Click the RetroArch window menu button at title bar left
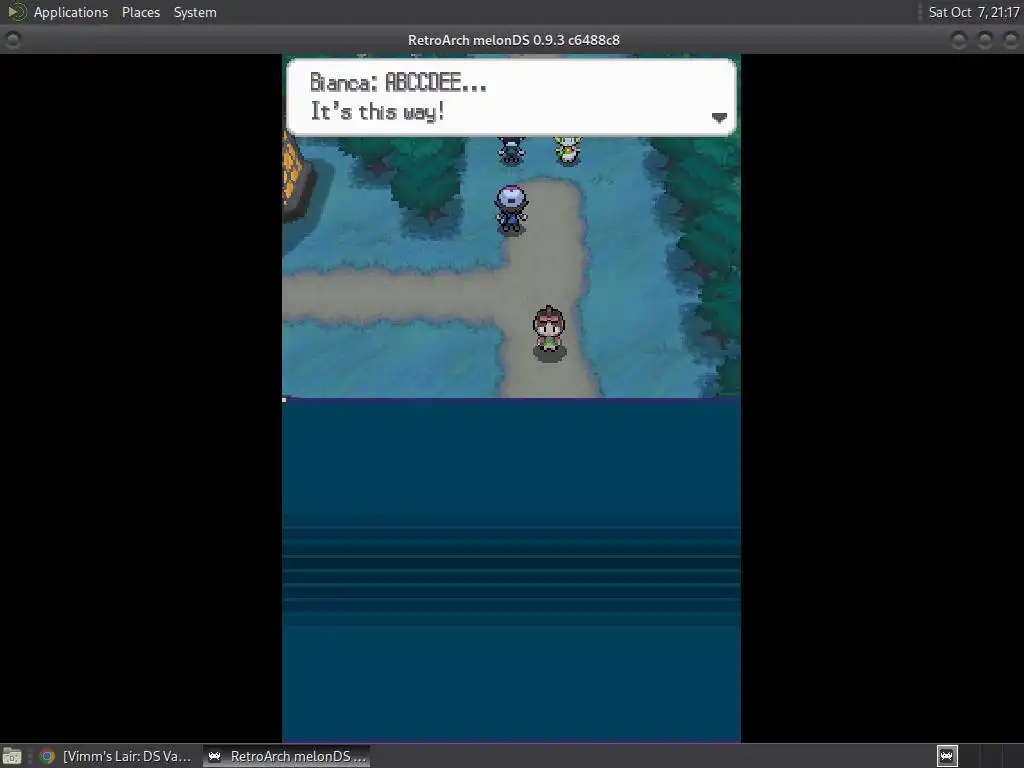This screenshot has height=768, width=1024. tap(12, 40)
